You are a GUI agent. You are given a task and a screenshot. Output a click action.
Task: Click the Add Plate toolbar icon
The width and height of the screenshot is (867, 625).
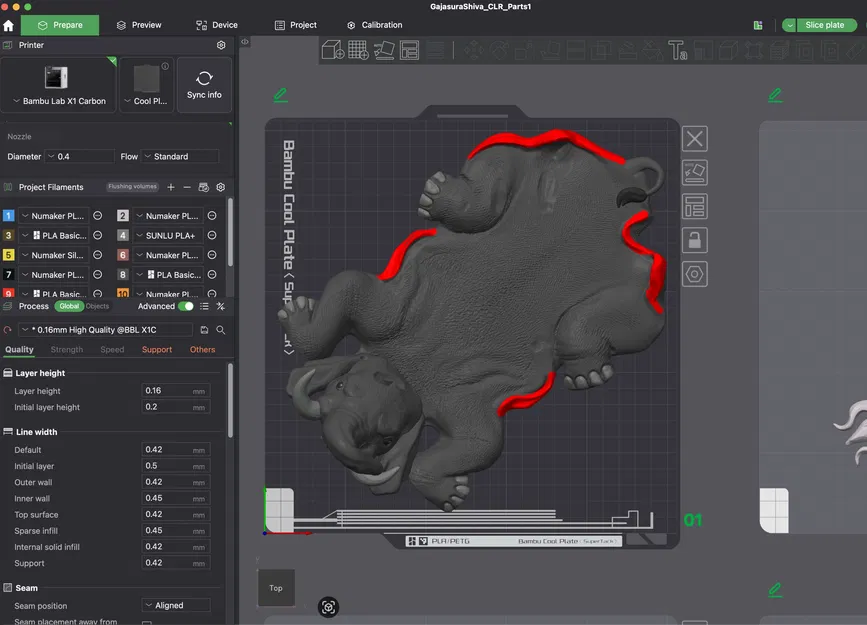pos(358,50)
